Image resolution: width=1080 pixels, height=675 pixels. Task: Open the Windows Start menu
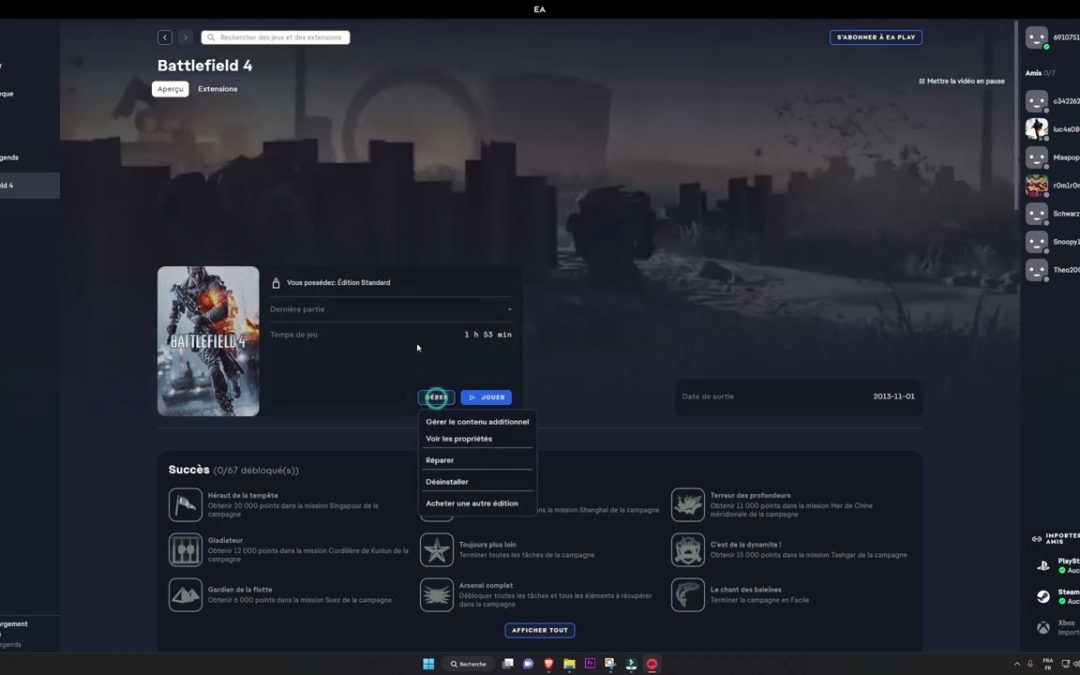tap(428, 664)
